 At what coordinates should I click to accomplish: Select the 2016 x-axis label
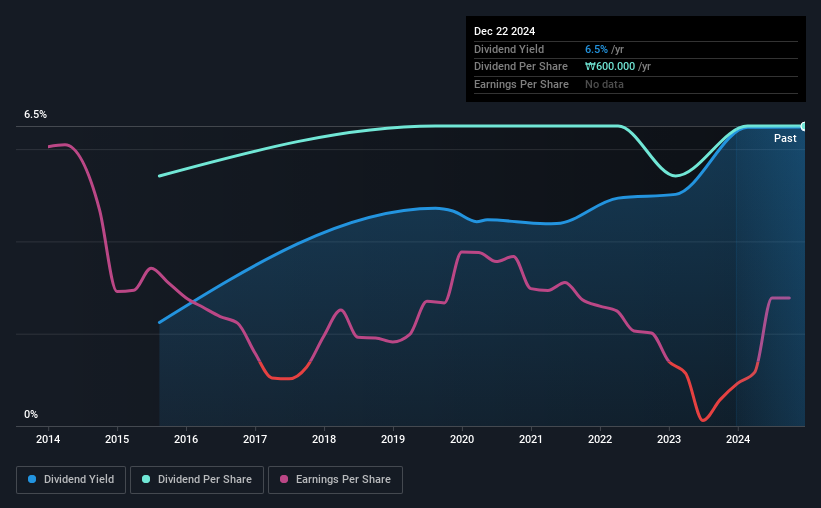click(186, 439)
